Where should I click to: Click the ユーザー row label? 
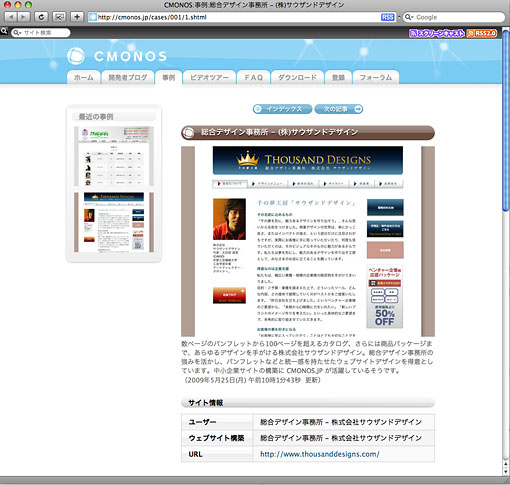[x=202, y=422]
